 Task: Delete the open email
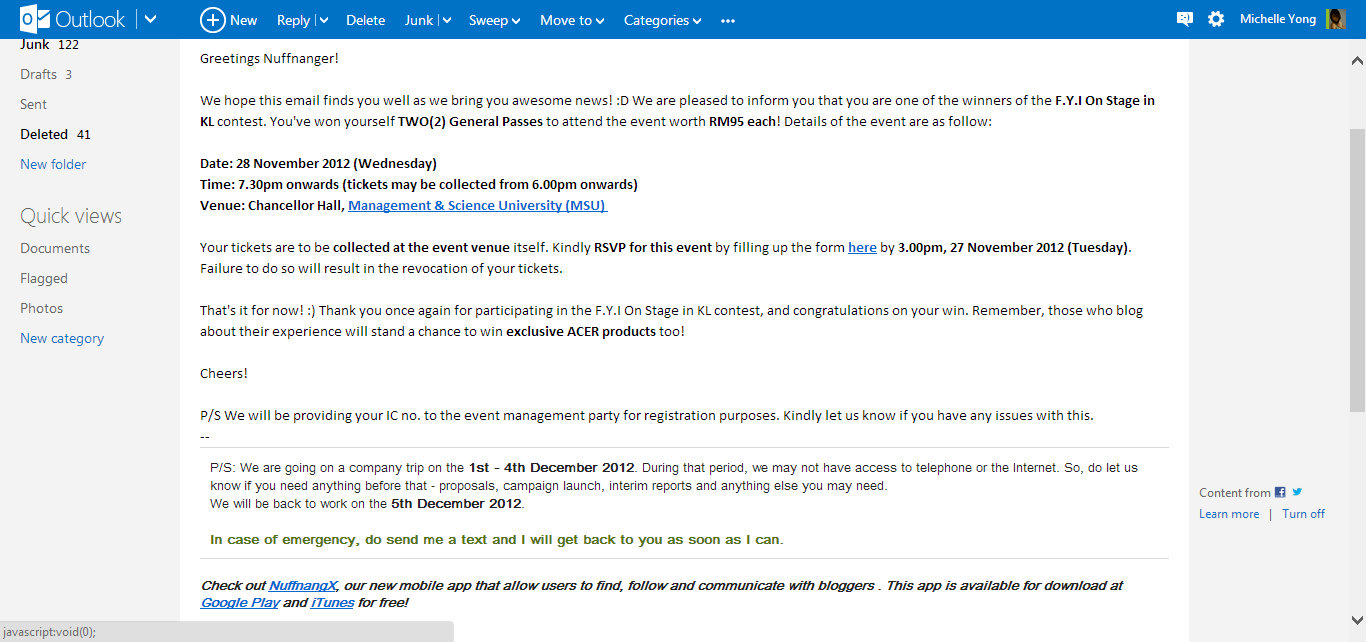[x=365, y=20]
